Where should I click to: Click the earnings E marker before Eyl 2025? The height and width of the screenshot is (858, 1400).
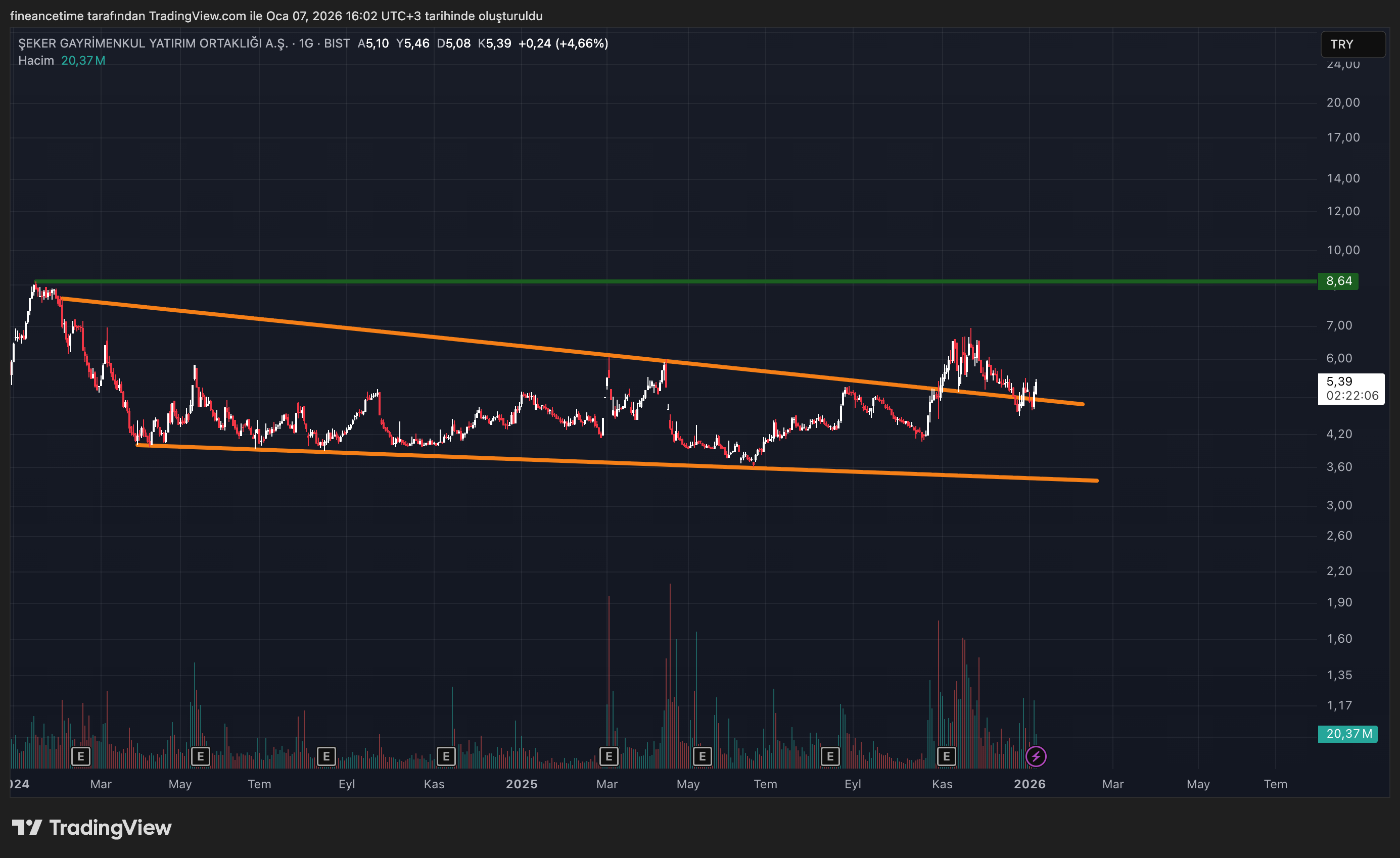click(830, 756)
